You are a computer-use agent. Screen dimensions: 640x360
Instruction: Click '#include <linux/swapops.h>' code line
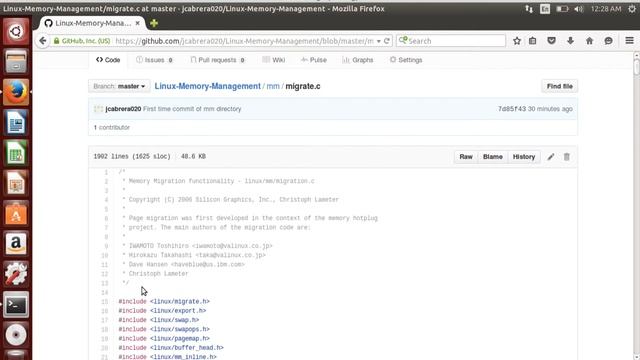[x=164, y=329]
